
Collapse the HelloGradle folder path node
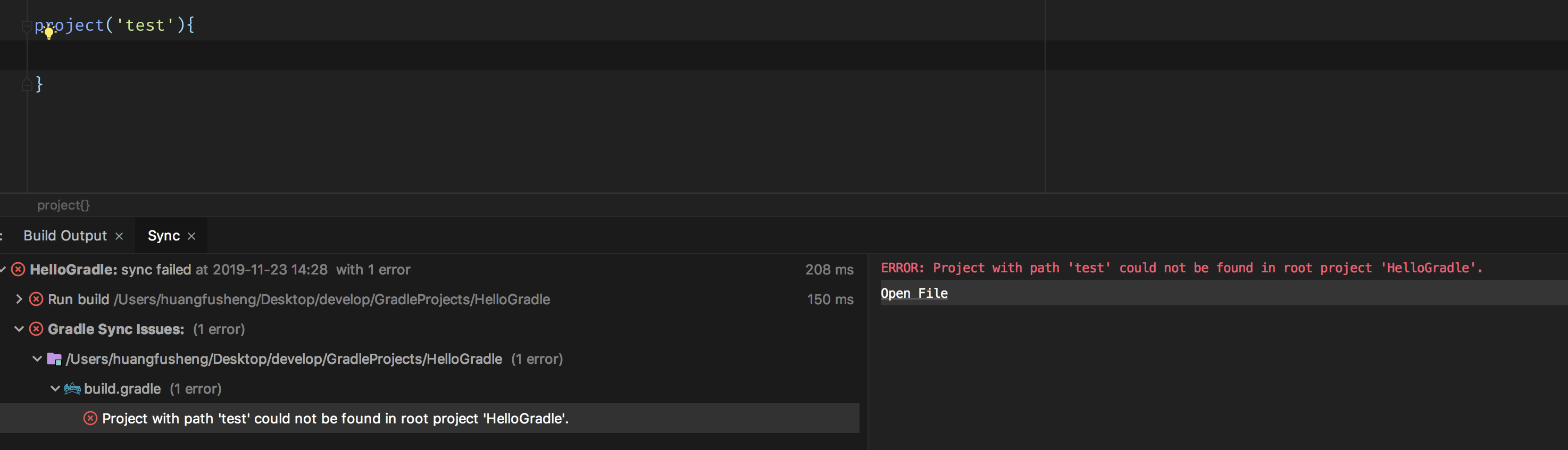point(37,359)
